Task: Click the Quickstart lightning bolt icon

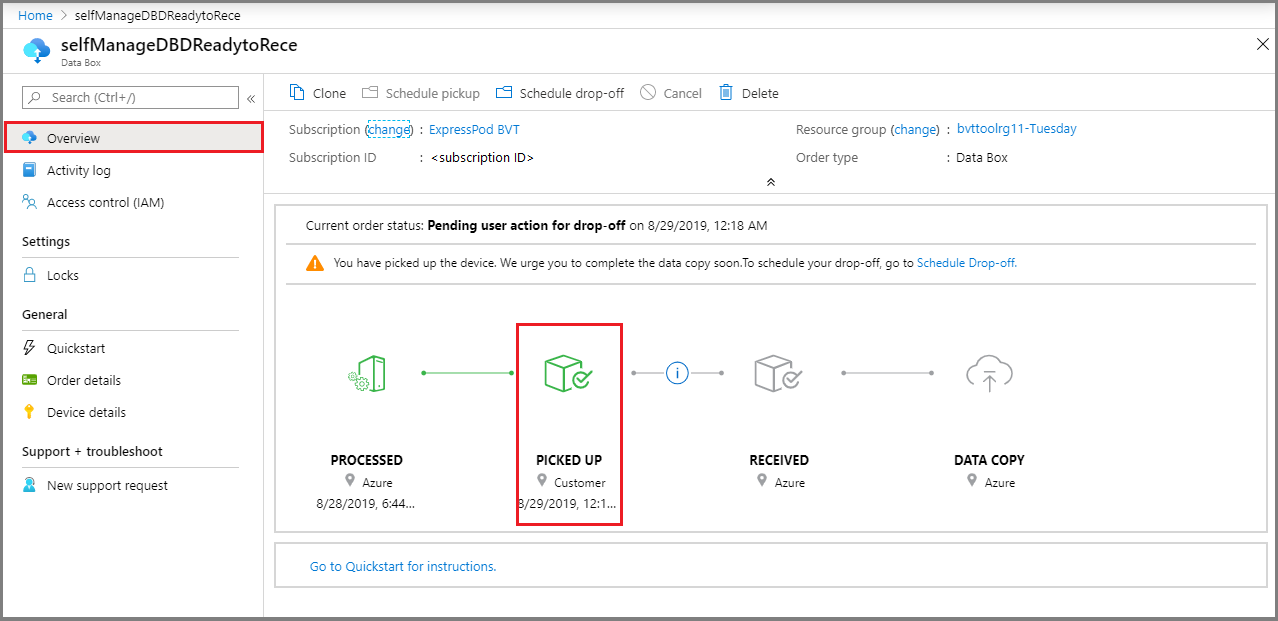Action: [29, 348]
